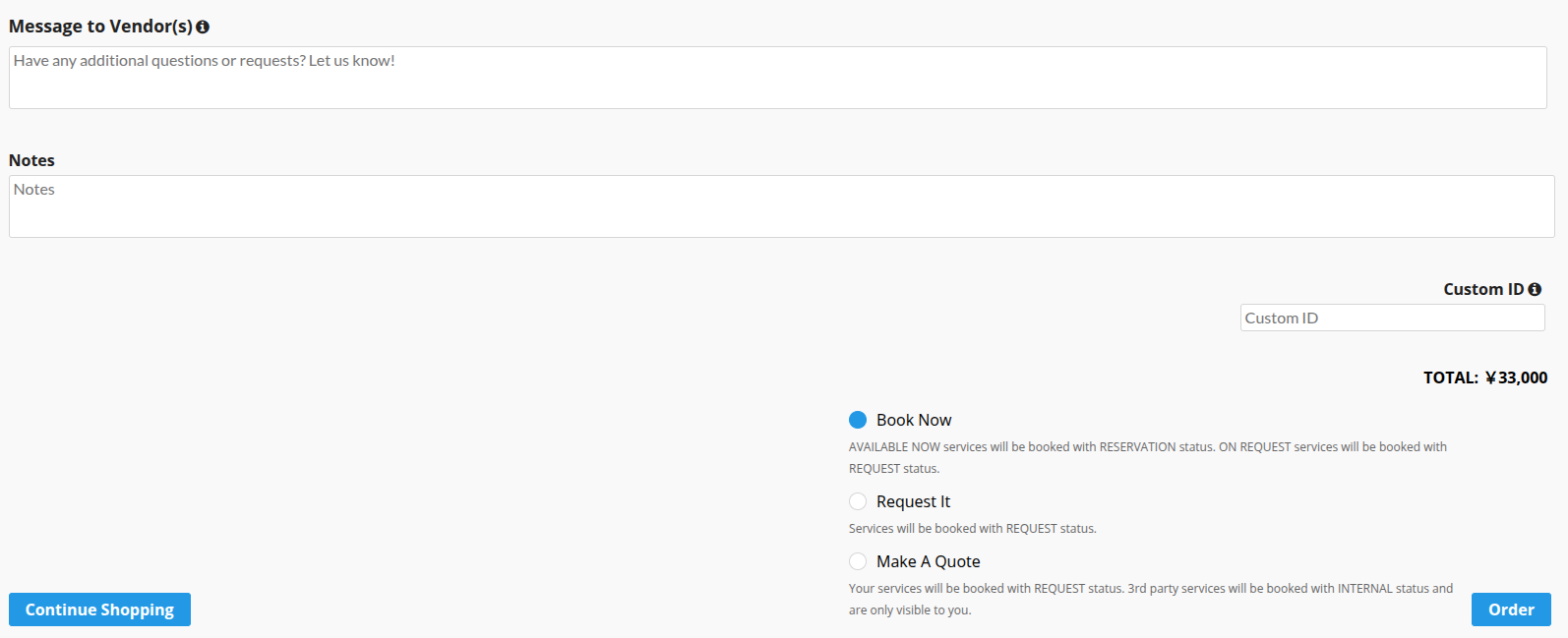The height and width of the screenshot is (638, 1568).
Task: Click the info icon next to Custom ID
Action: tap(1535, 289)
